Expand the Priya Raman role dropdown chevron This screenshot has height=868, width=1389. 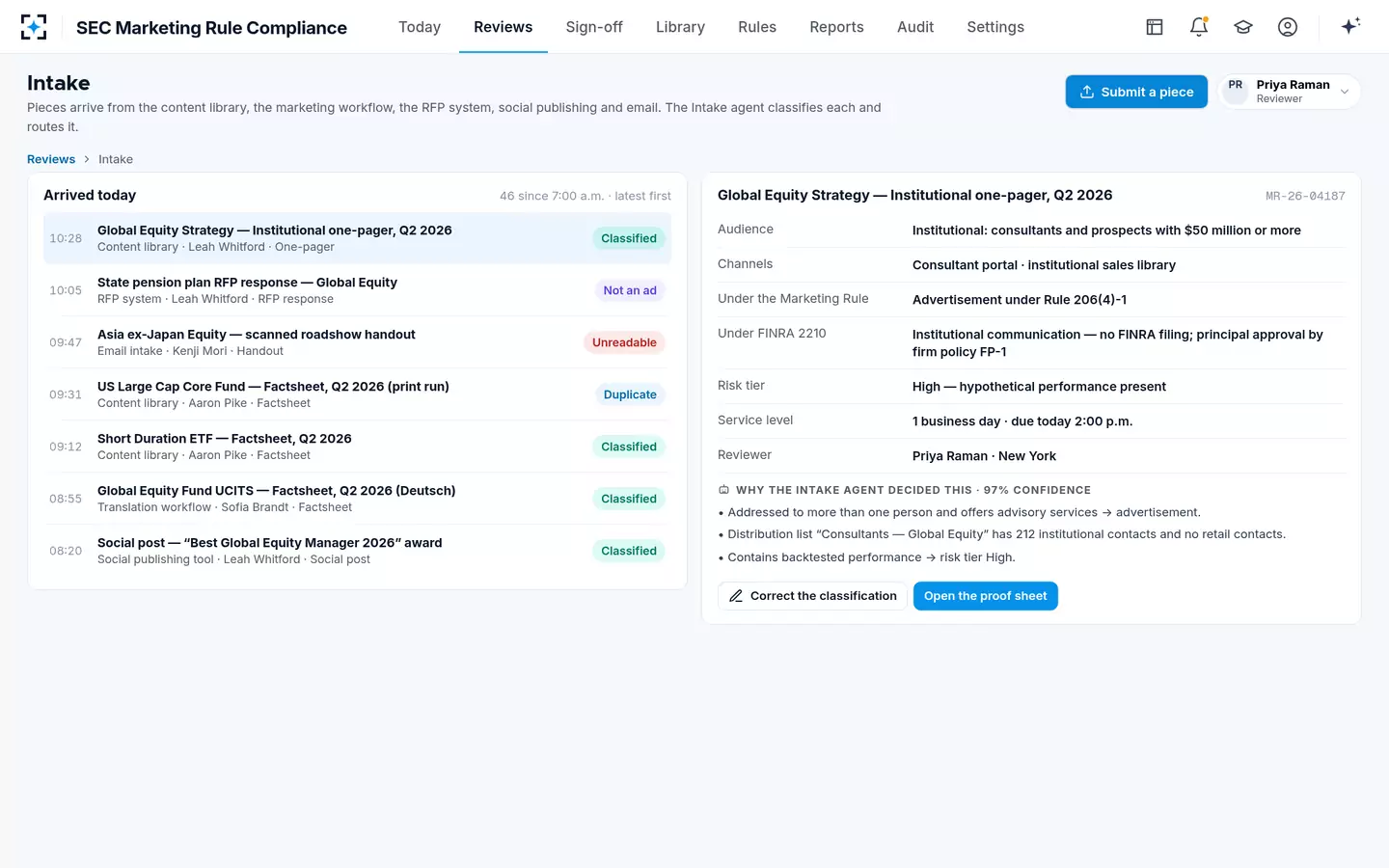click(x=1345, y=92)
